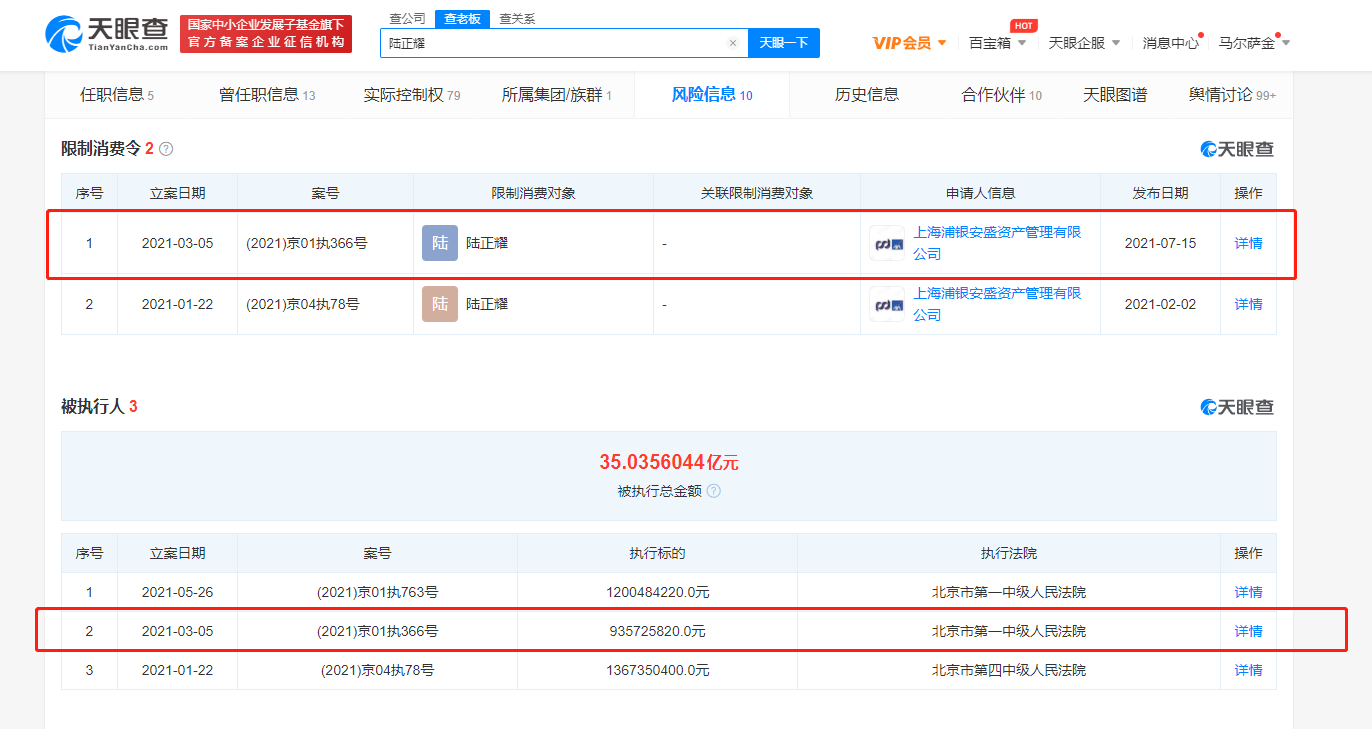Expand the 天眼企服 dropdown
Screen dimensions: 1372x729
click(1085, 41)
